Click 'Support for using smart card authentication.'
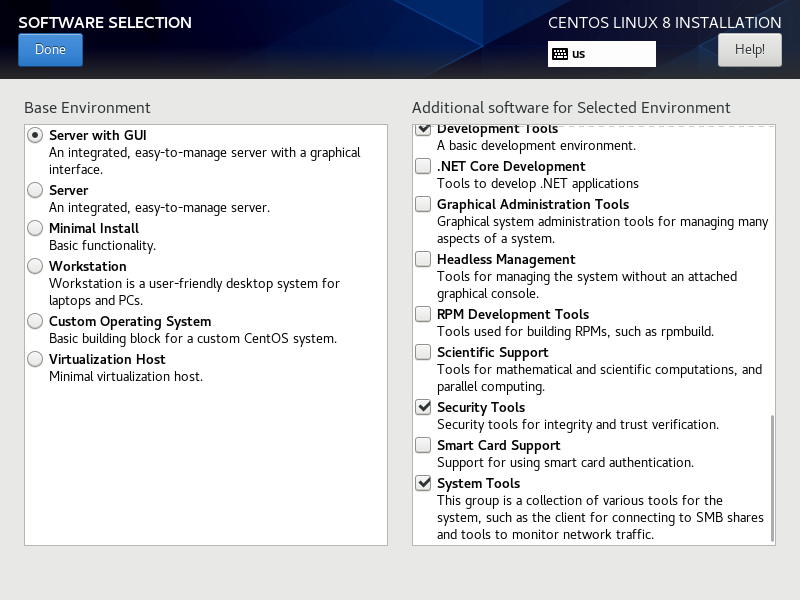This screenshot has height=600, width=800. 565,463
